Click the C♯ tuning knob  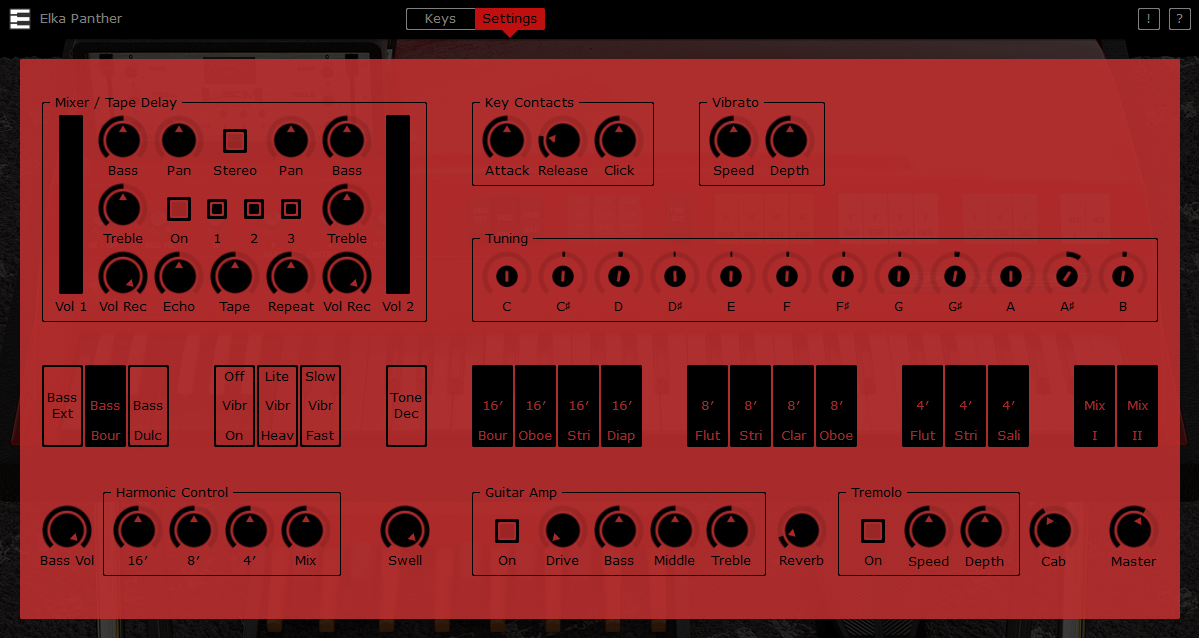pos(563,276)
